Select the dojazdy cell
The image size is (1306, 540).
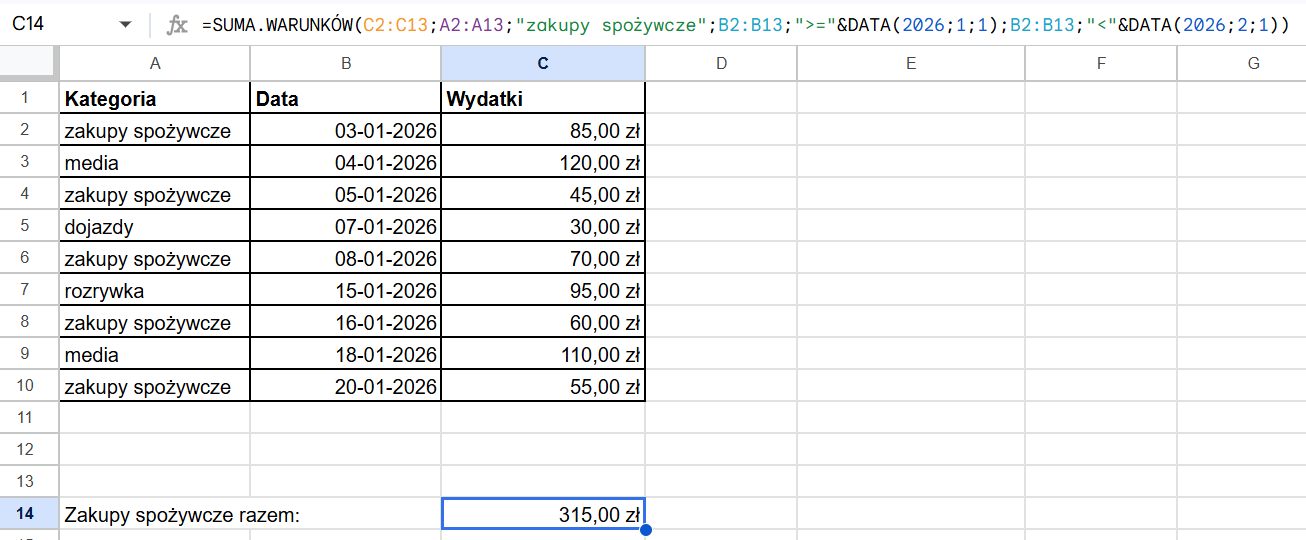tap(155, 227)
